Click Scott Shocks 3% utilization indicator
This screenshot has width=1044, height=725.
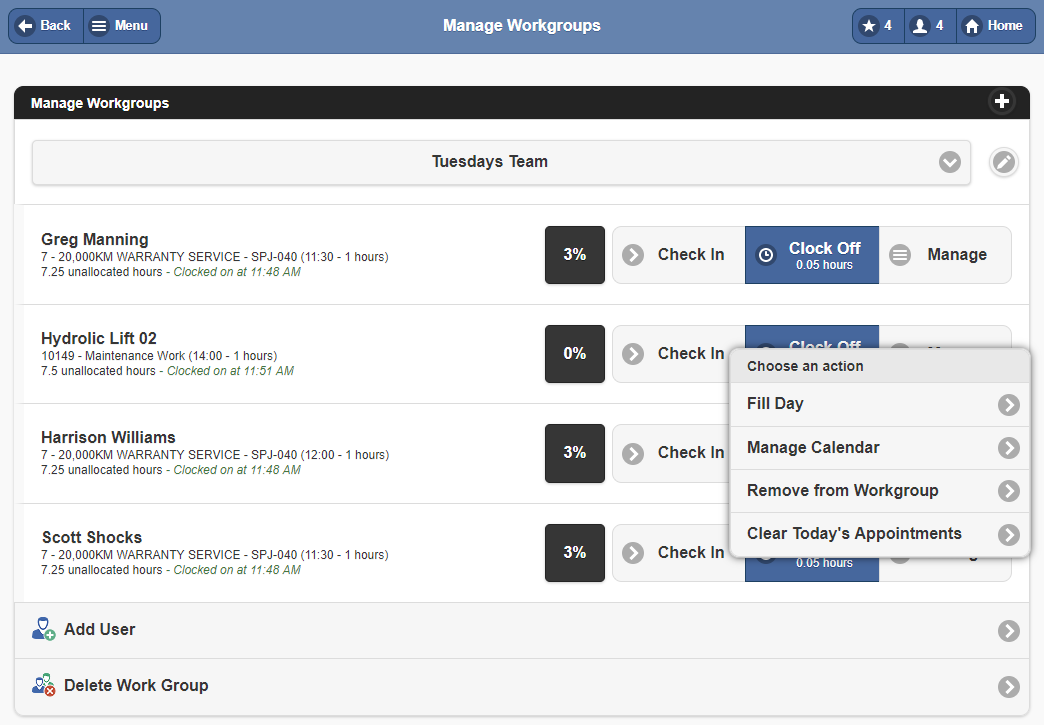(574, 552)
